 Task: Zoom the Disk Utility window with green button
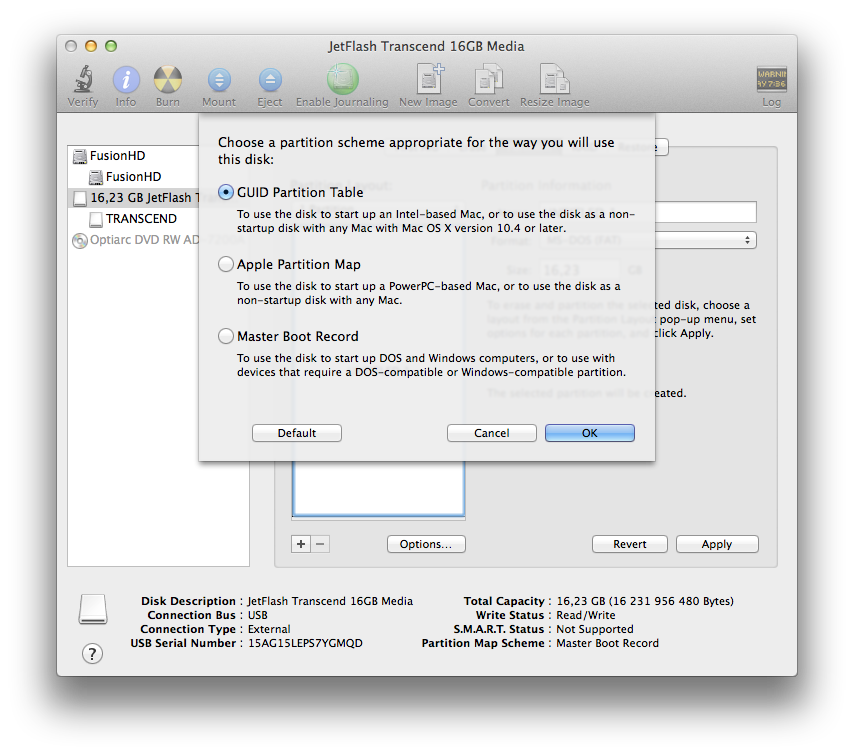[111, 46]
